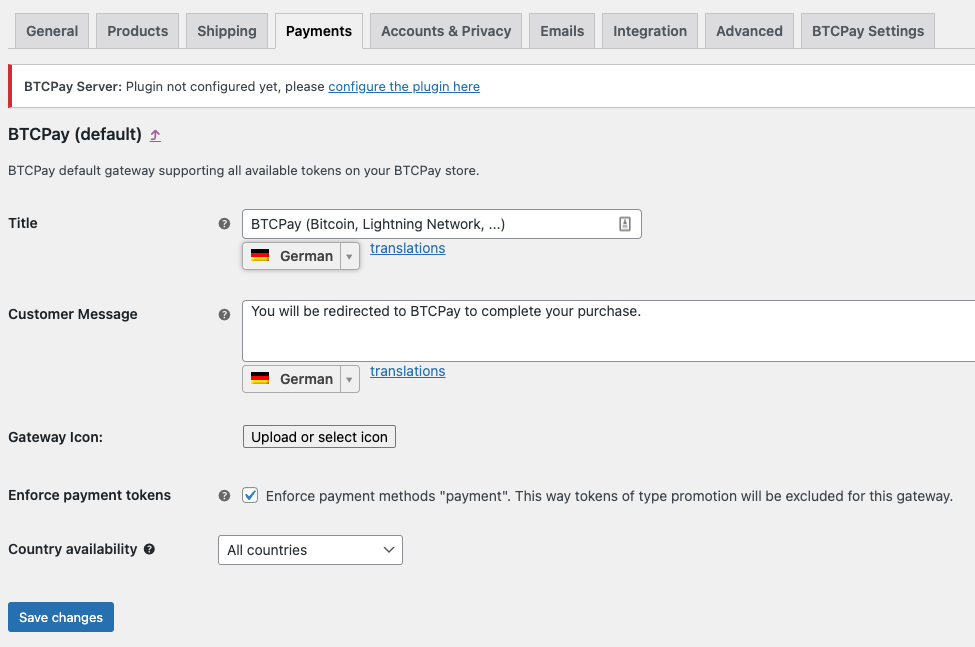Click German flag in Customer Message language selector
The width and height of the screenshot is (975, 647).
pyautogui.click(x=260, y=379)
